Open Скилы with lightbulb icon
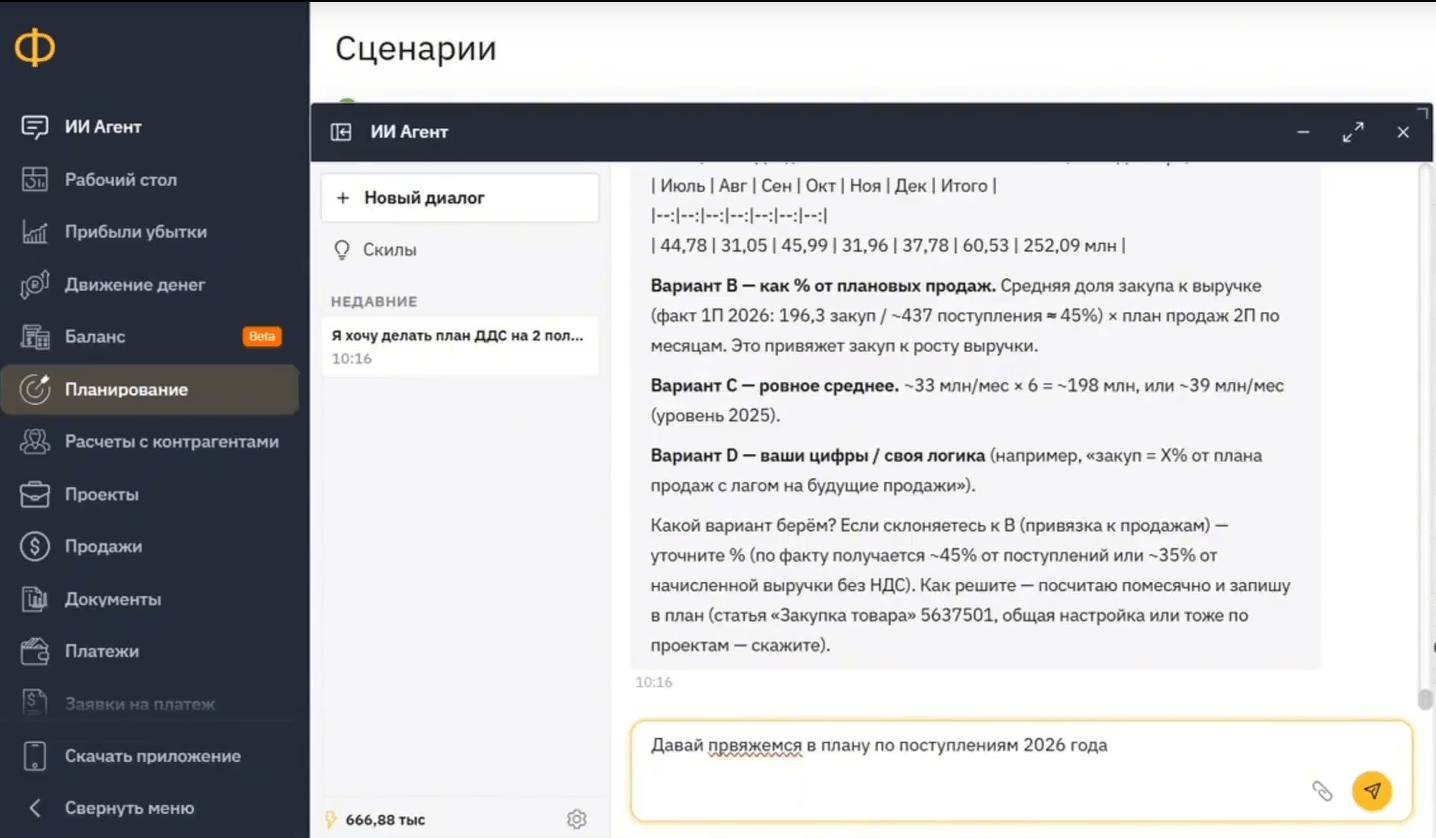This screenshot has height=838, width=1436. click(x=375, y=250)
